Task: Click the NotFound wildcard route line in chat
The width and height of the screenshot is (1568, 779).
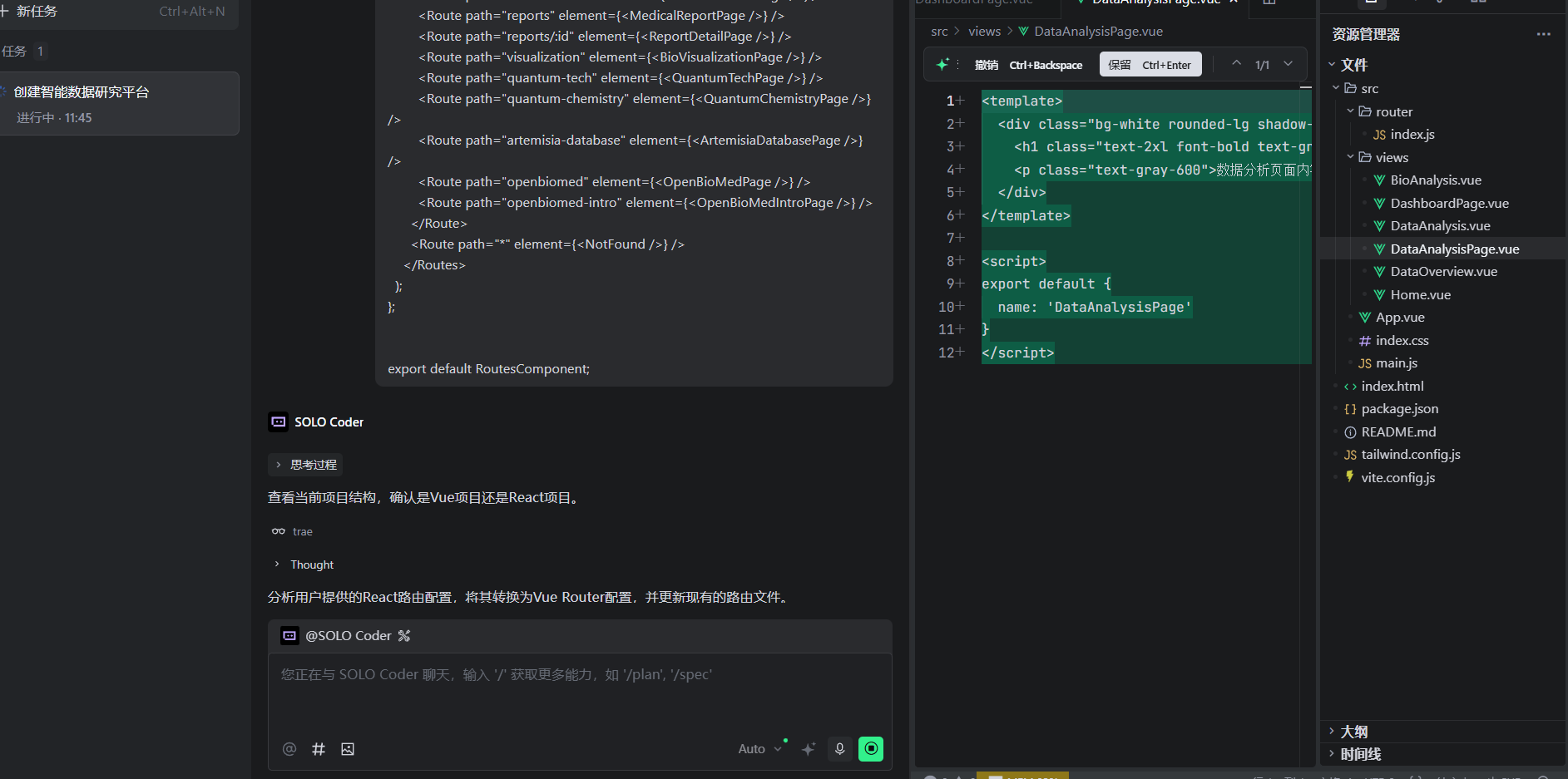Action: point(547,244)
